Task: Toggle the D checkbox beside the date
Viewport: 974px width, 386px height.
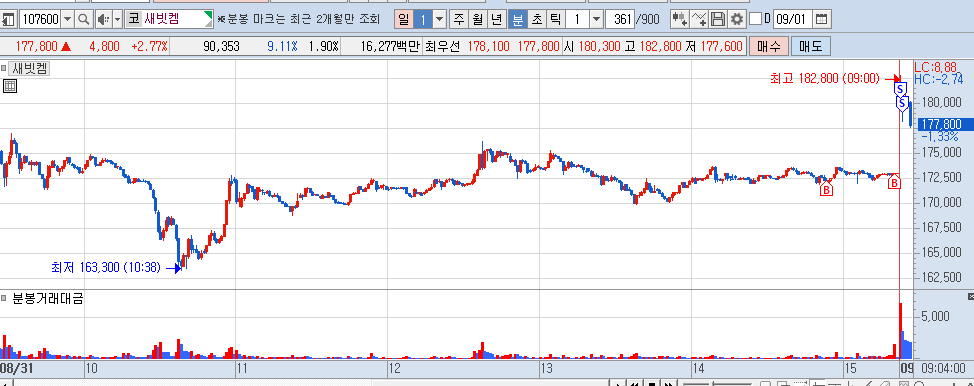Action: click(x=755, y=19)
